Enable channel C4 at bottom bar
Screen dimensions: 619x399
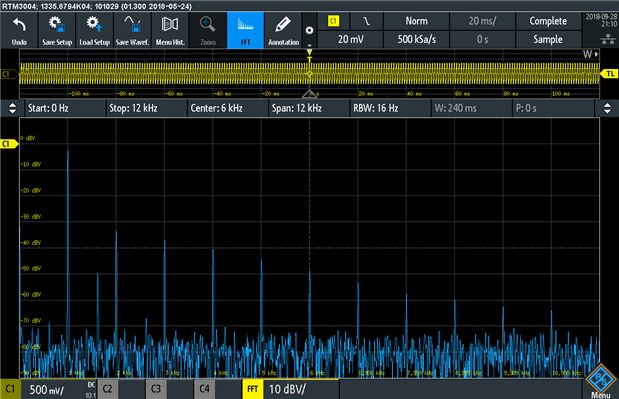(204, 389)
